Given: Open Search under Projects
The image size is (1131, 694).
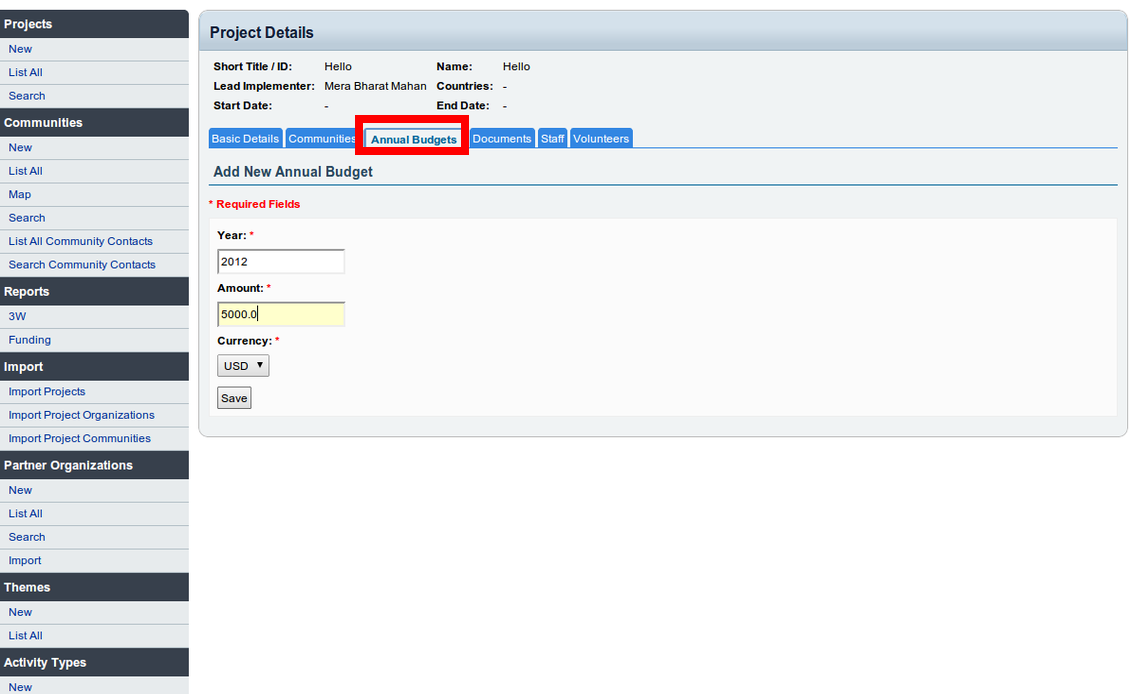Looking at the screenshot, I should click(x=27, y=96).
